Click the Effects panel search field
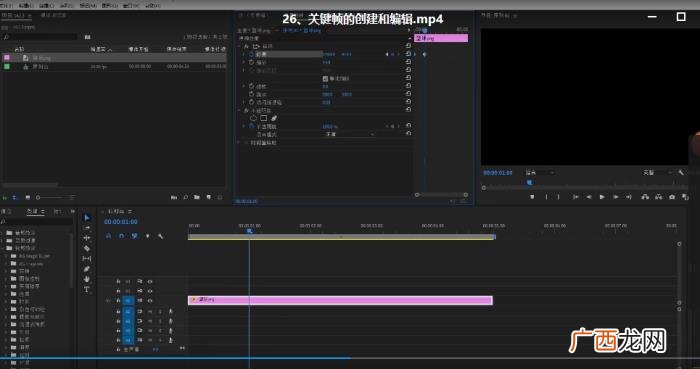 click(37, 221)
